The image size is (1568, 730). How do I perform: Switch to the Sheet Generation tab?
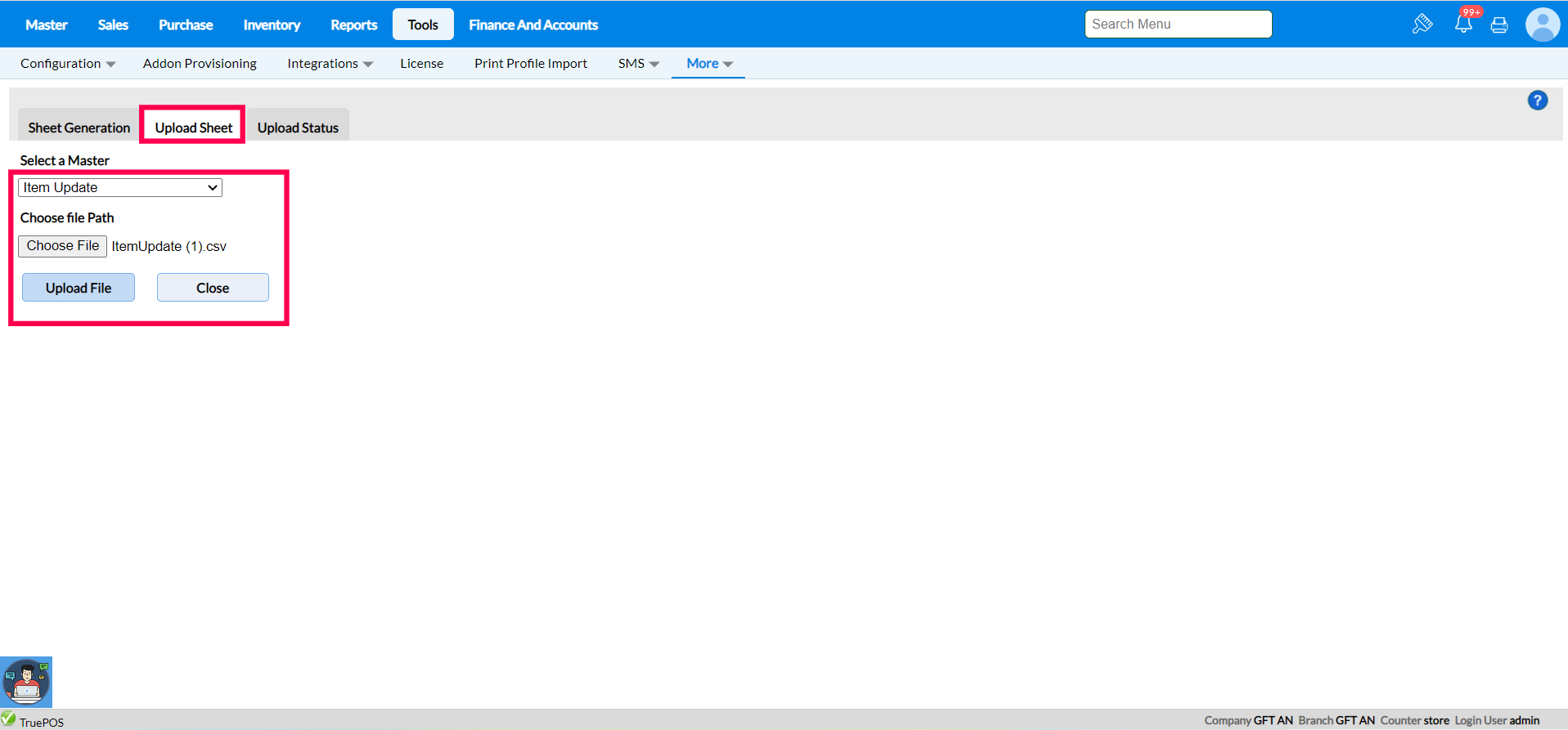click(79, 127)
